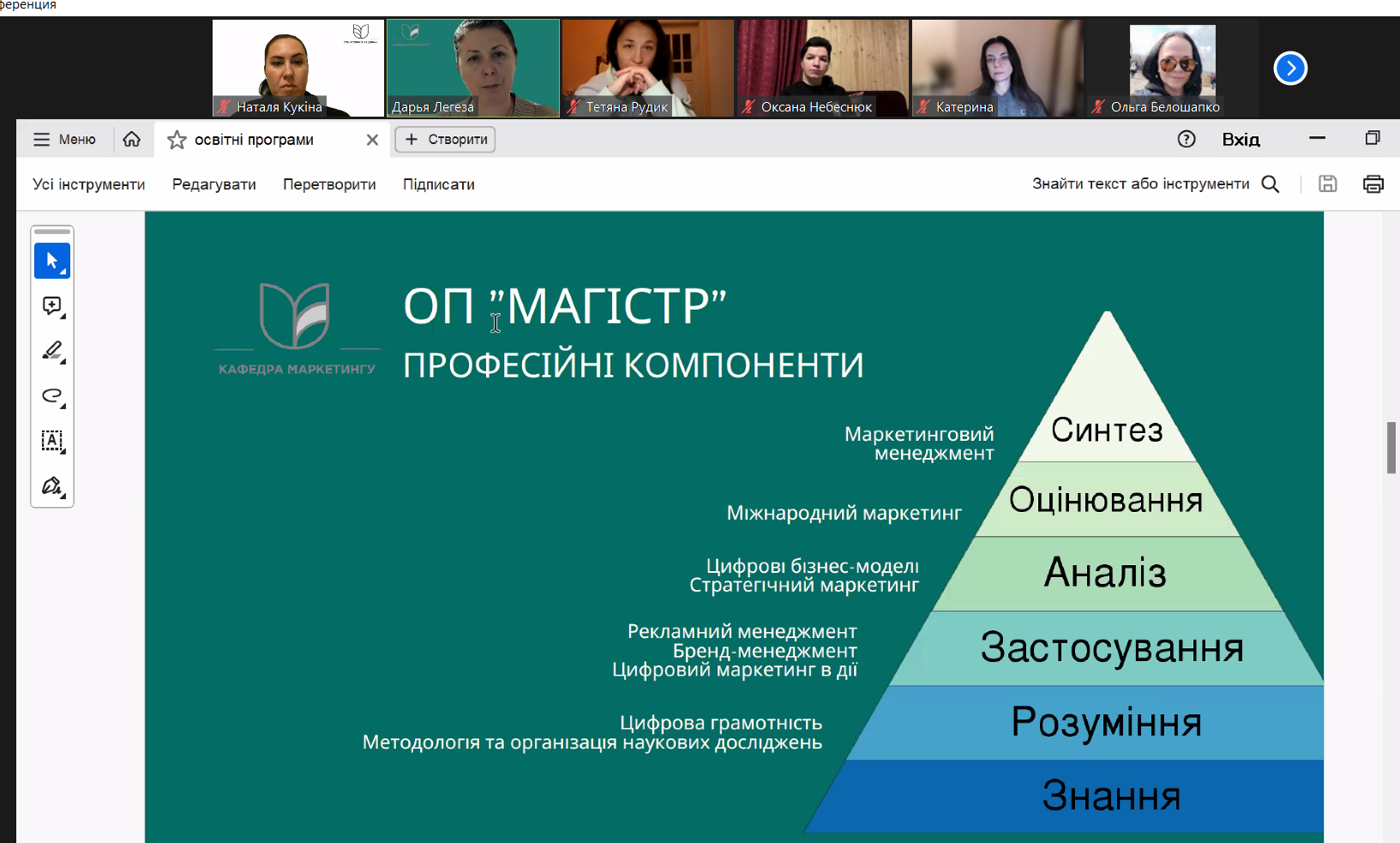Select Наталя Кукіна video thumbnail
Image resolution: width=1400 pixels, height=843 pixels.
click(x=298, y=68)
